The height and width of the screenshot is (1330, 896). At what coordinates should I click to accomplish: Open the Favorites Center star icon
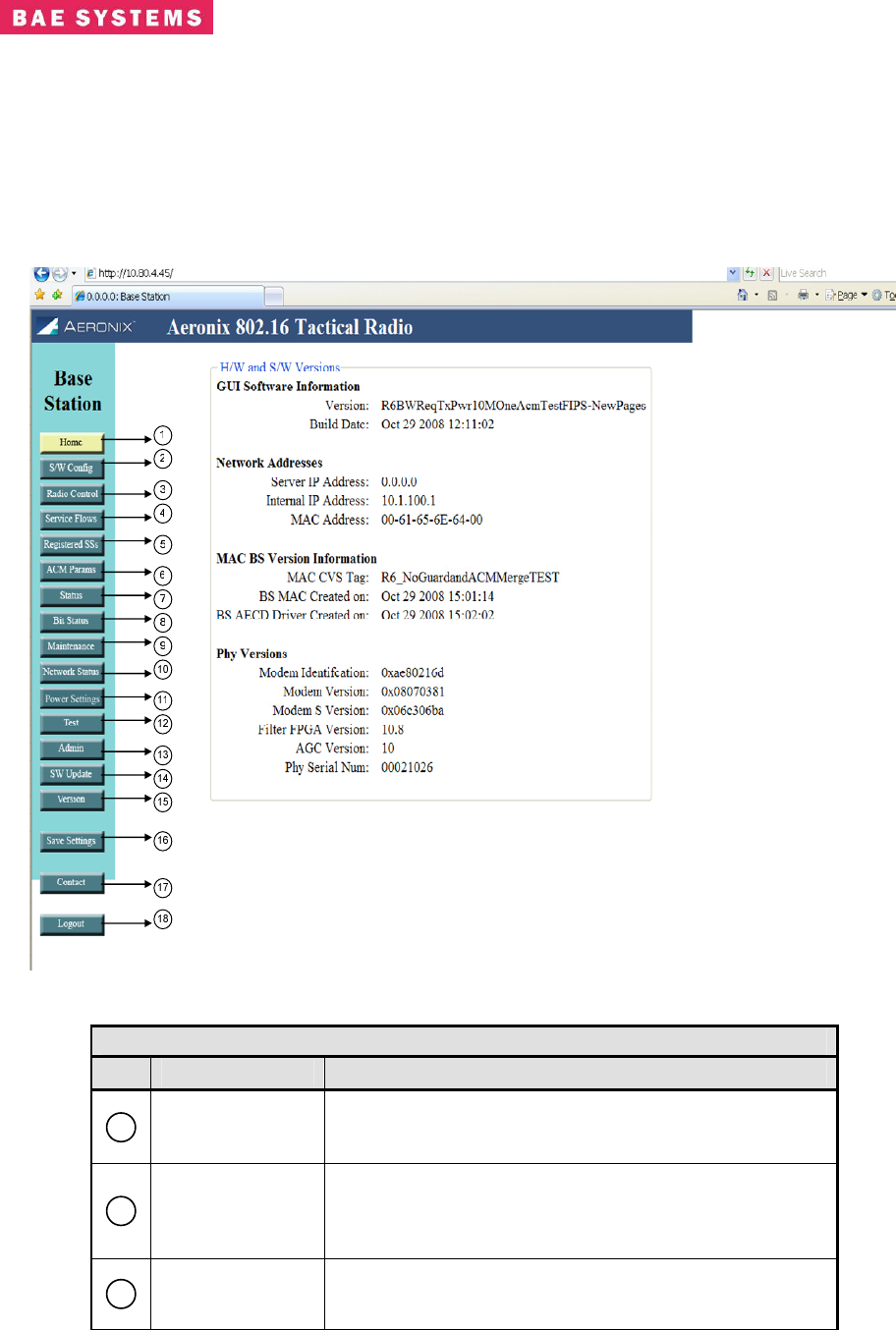pyautogui.click(x=40, y=295)
